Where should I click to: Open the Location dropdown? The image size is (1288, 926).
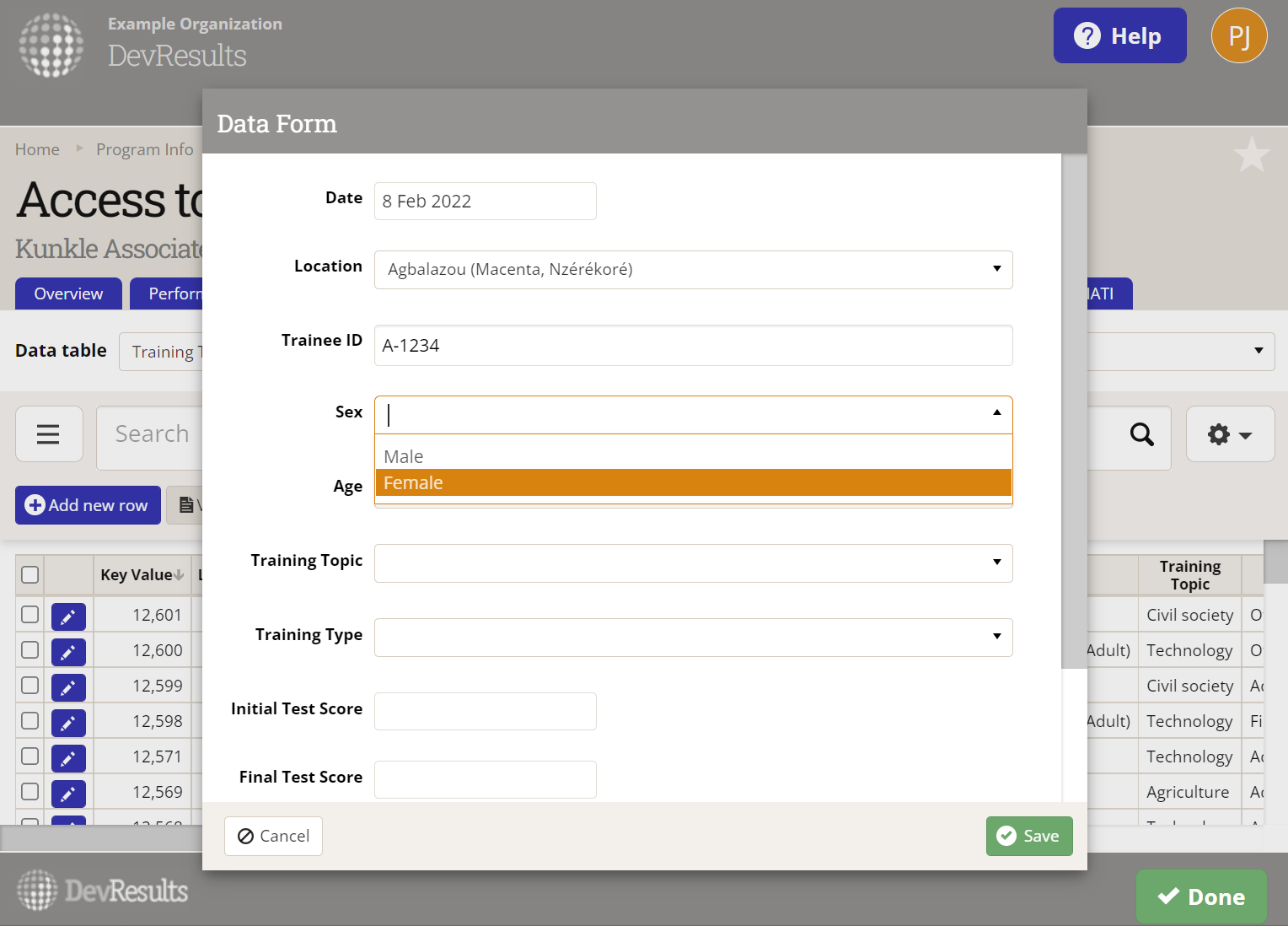(693, 270)
